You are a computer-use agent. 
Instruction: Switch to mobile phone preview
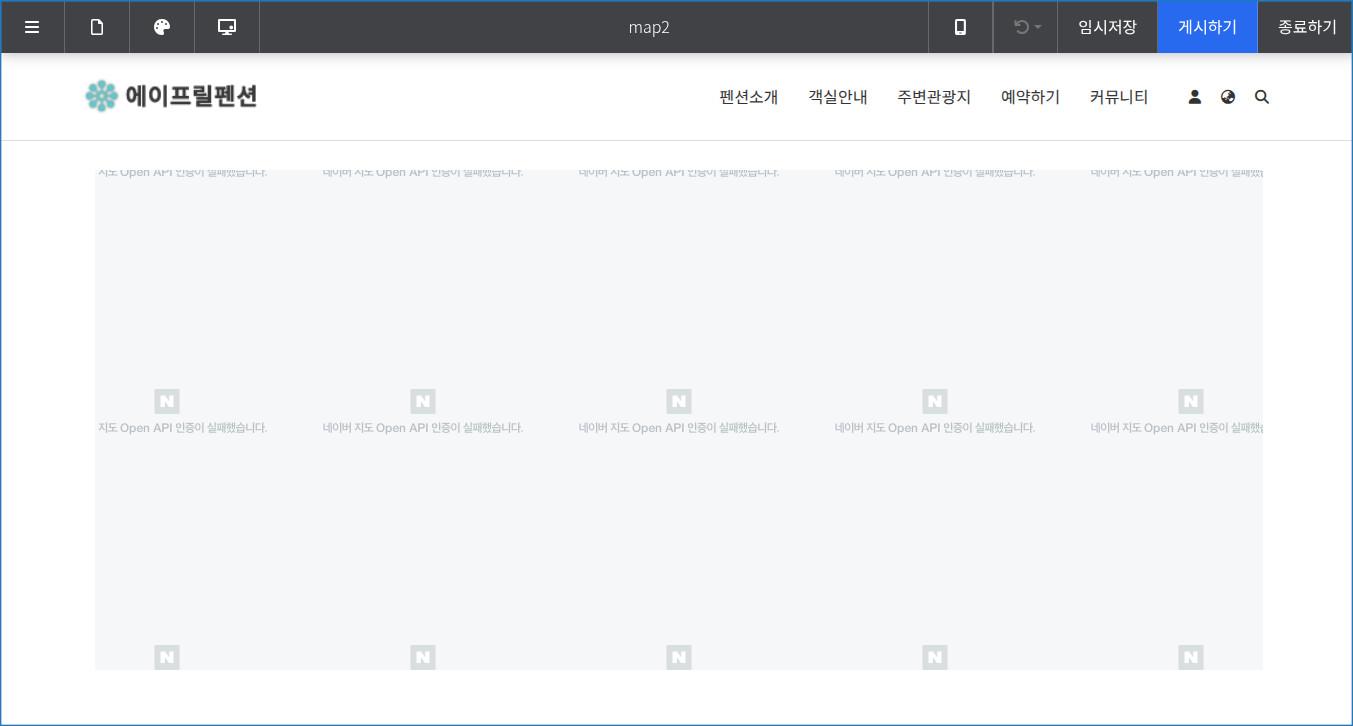click(960, 27)
